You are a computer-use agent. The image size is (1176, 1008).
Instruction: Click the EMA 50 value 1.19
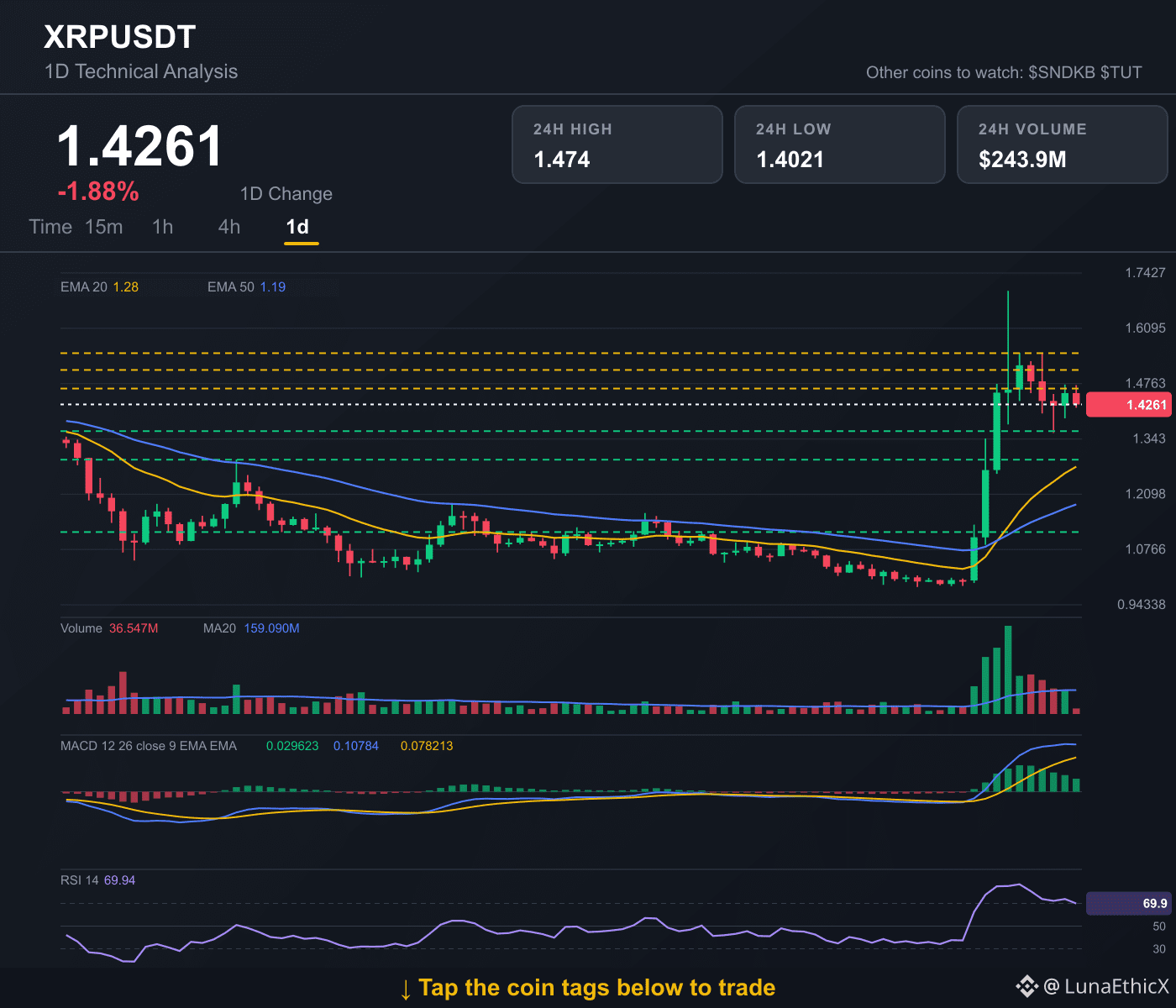pos(272,287)
